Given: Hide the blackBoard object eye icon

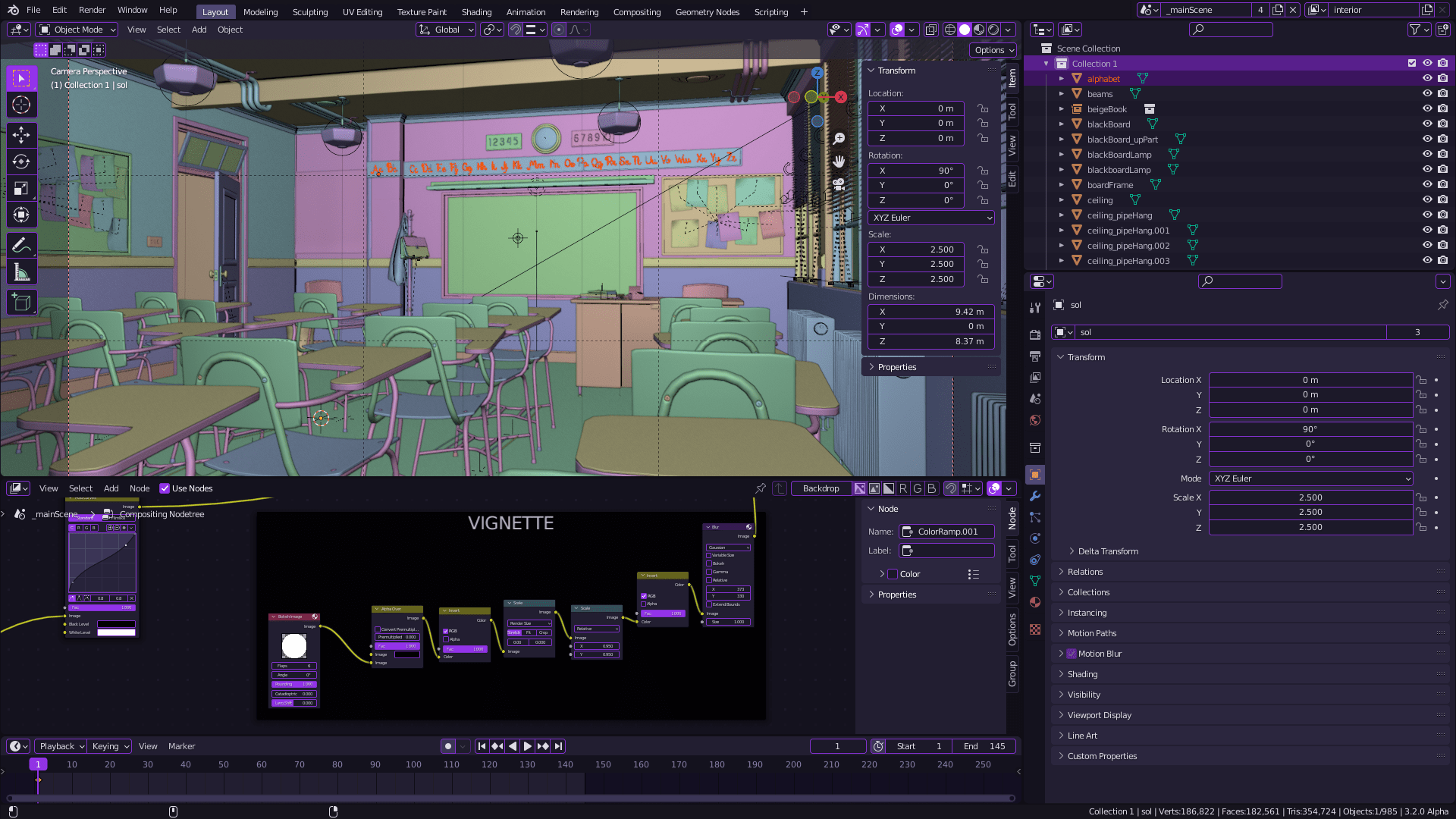Looking at the screenshot, I should [x=1427, y=124].
